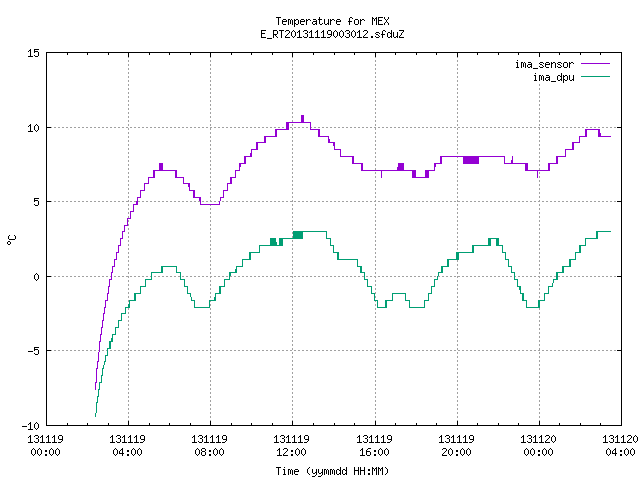Screen dimensions: 640x480
Task: Click the '°C' y-axis unit label
Action: 11,240
